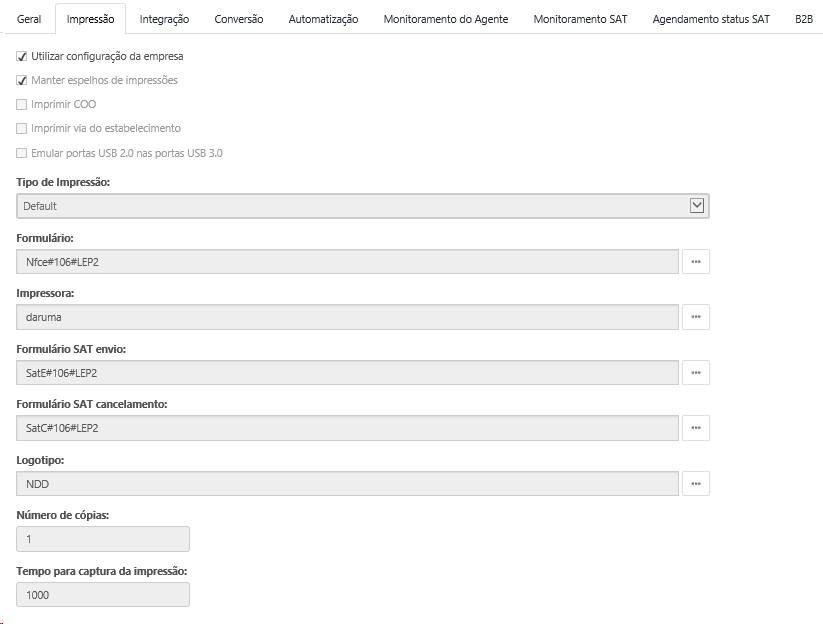Open the Integração tab

click(x=164, y=19)
